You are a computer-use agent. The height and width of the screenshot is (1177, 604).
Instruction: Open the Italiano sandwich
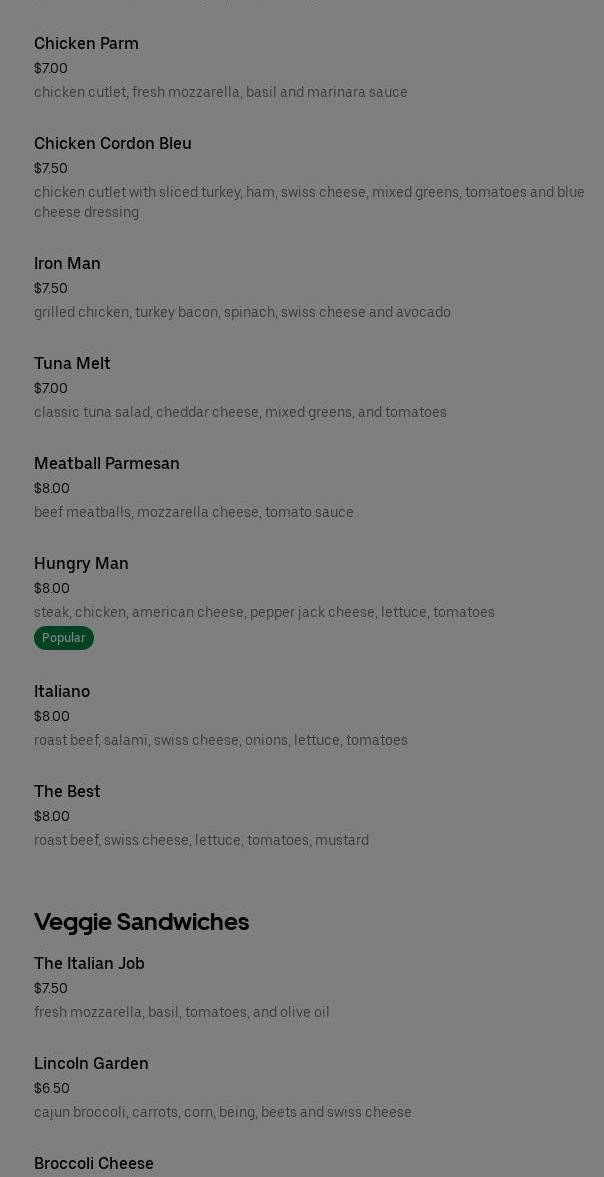62,692
